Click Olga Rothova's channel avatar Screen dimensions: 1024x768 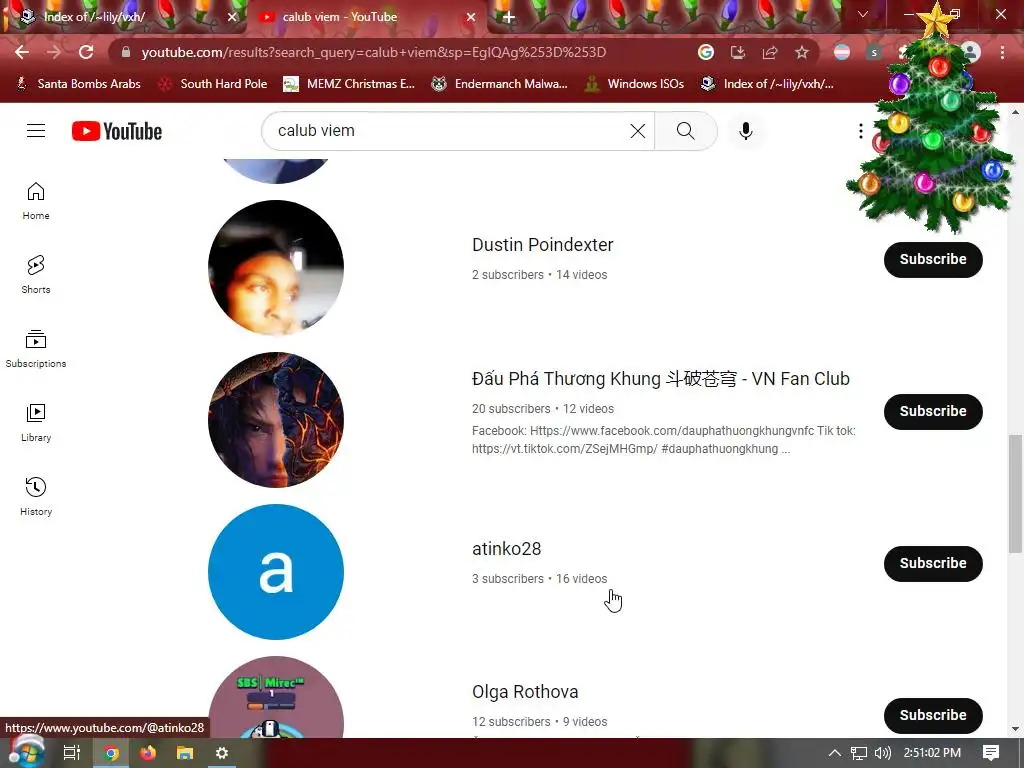[276, 697]
